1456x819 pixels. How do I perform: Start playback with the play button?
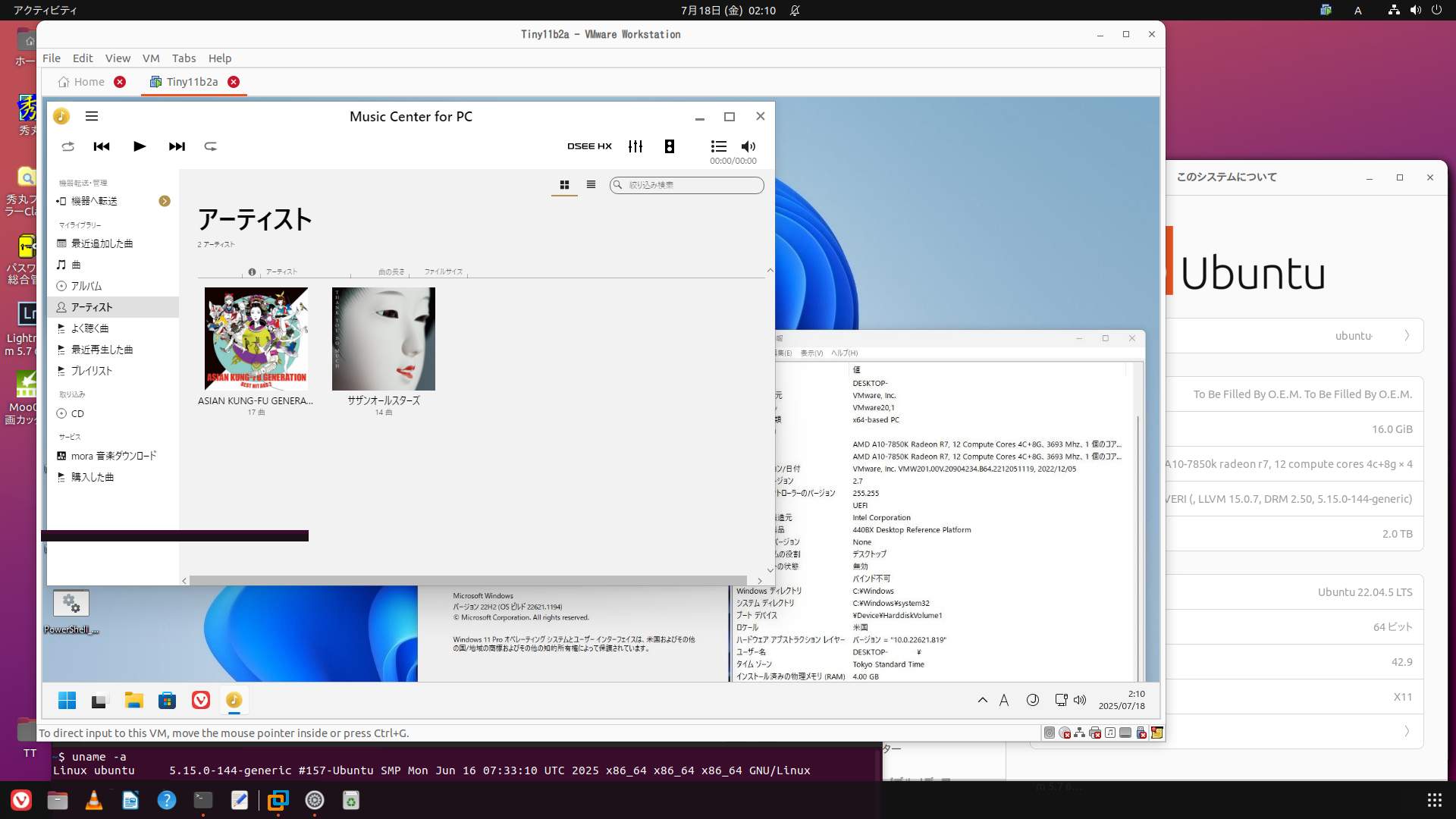[x=140, y=146]
